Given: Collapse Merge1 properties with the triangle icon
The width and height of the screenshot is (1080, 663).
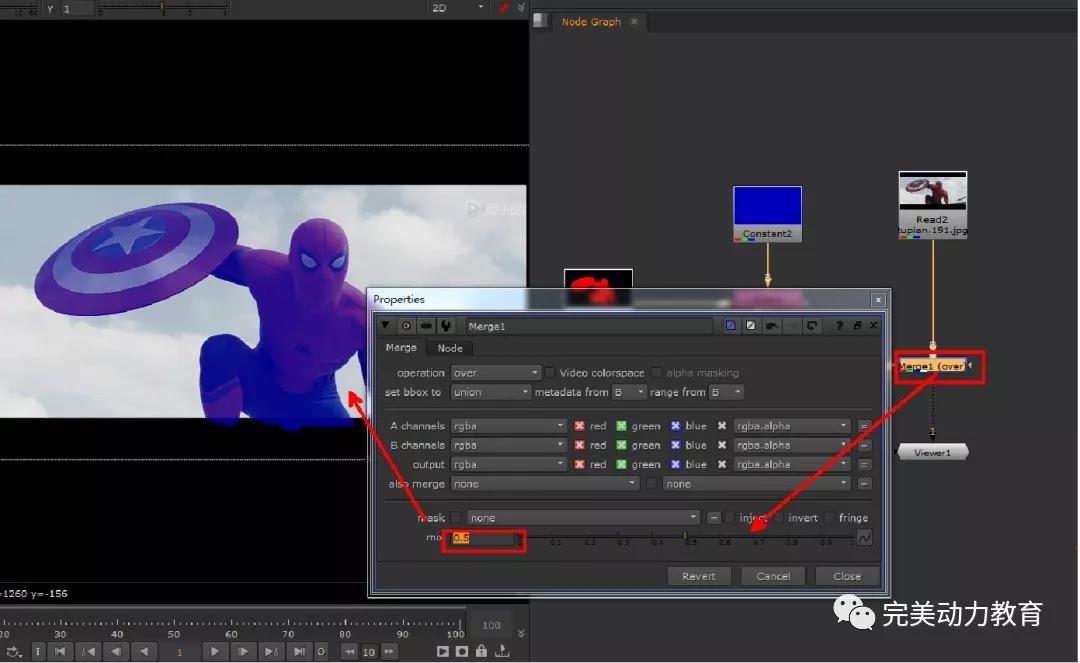Looking at the screenshot, I should coord(385,326).
